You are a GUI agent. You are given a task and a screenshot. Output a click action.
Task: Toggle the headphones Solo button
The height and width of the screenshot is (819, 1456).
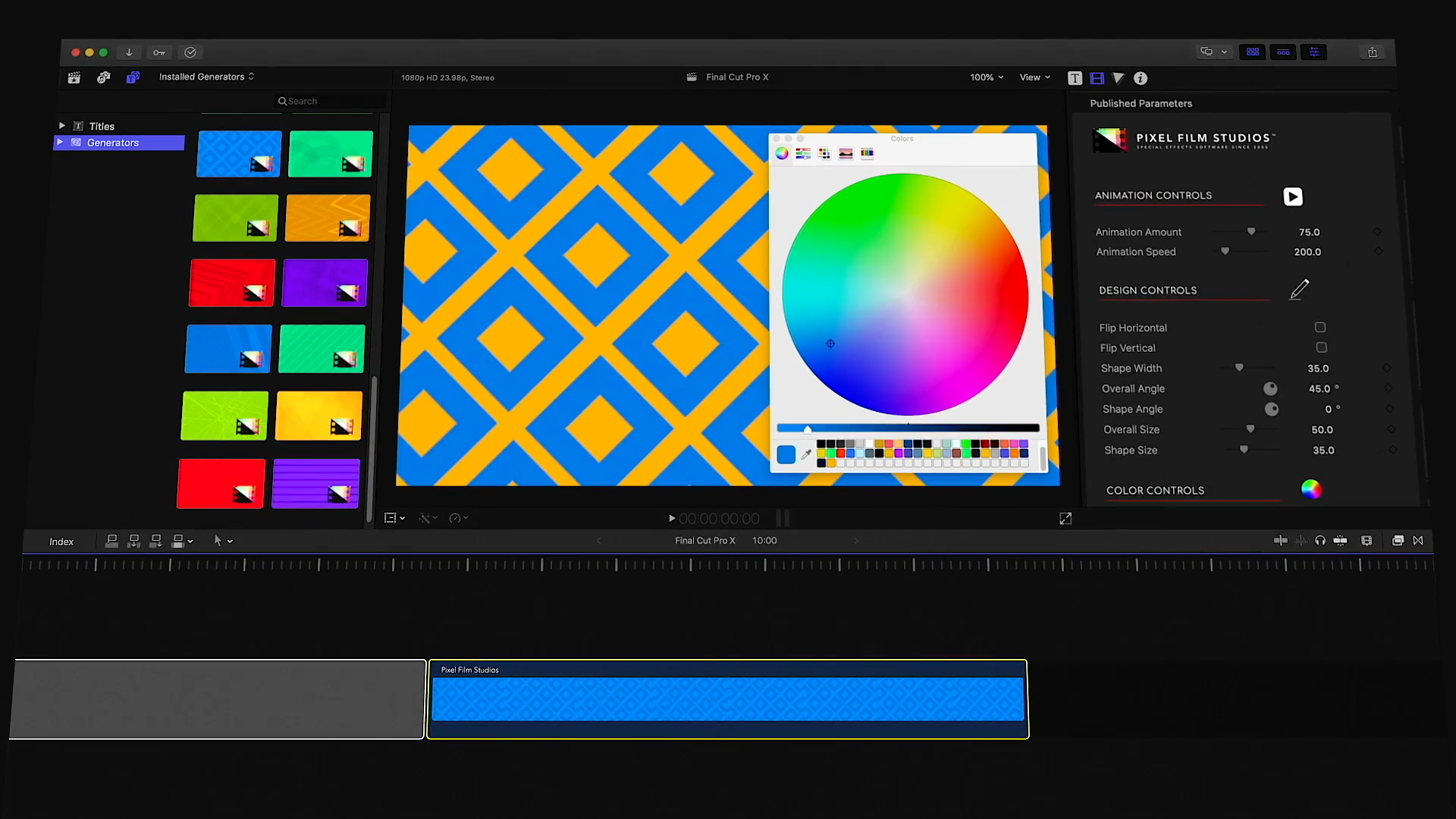(1320, 541)
